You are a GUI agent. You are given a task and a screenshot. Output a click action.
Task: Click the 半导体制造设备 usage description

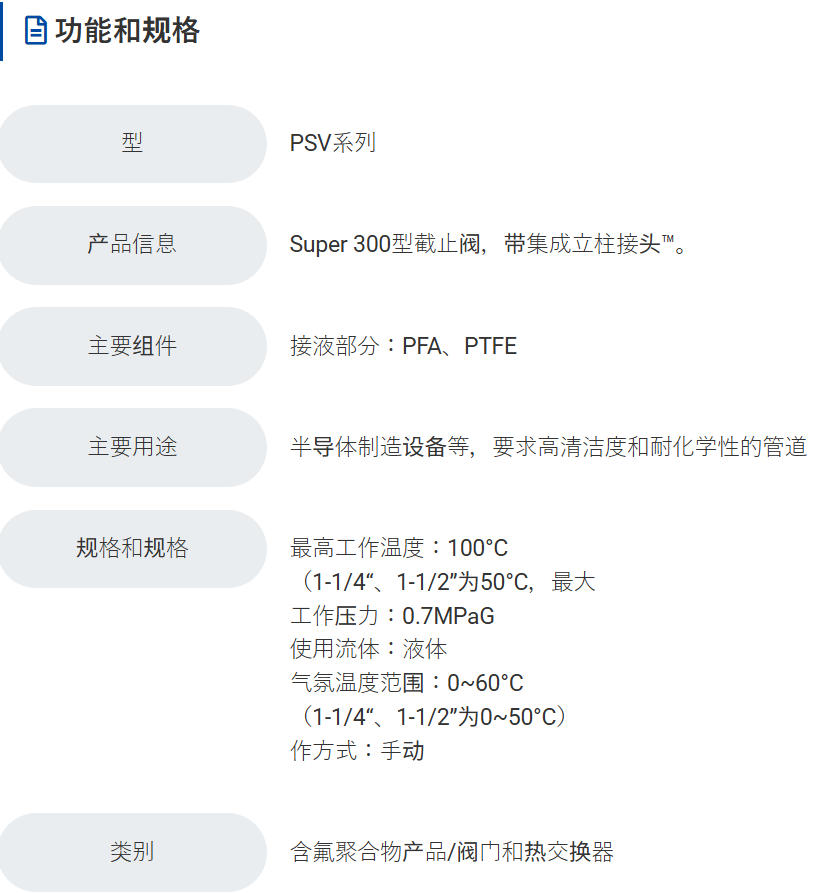[548, 447]
